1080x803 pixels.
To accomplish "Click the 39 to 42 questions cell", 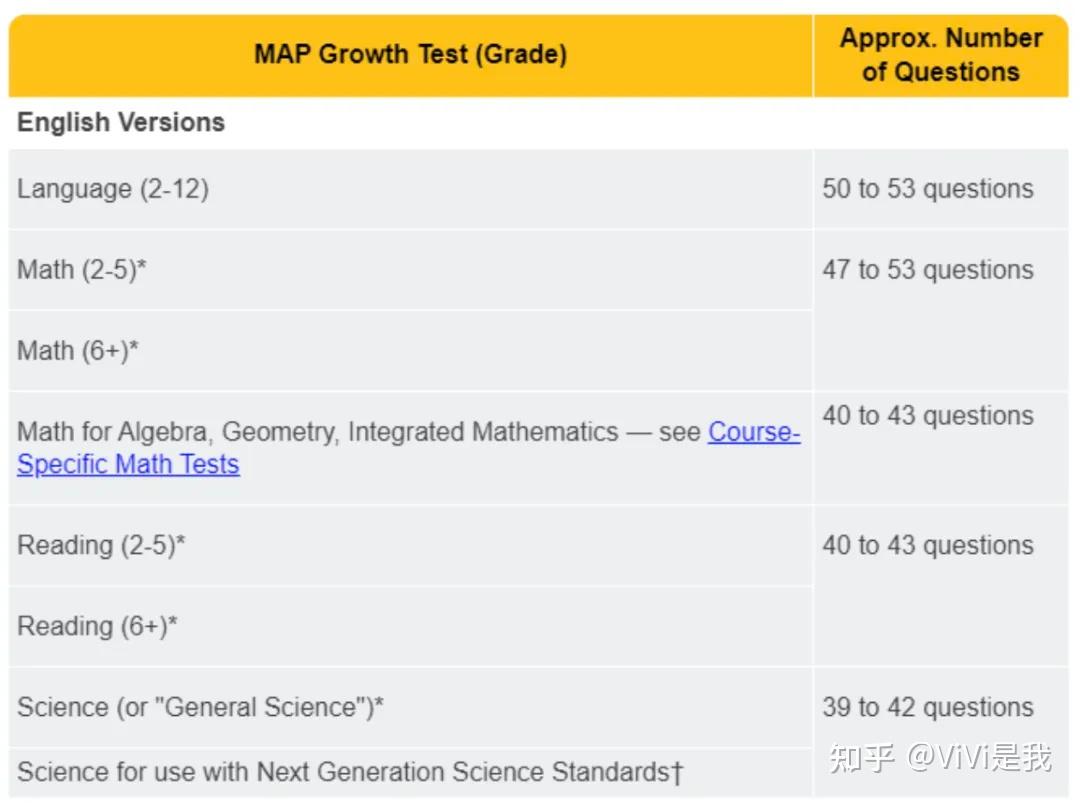I will pyautogui.click(x=928, y=708).
